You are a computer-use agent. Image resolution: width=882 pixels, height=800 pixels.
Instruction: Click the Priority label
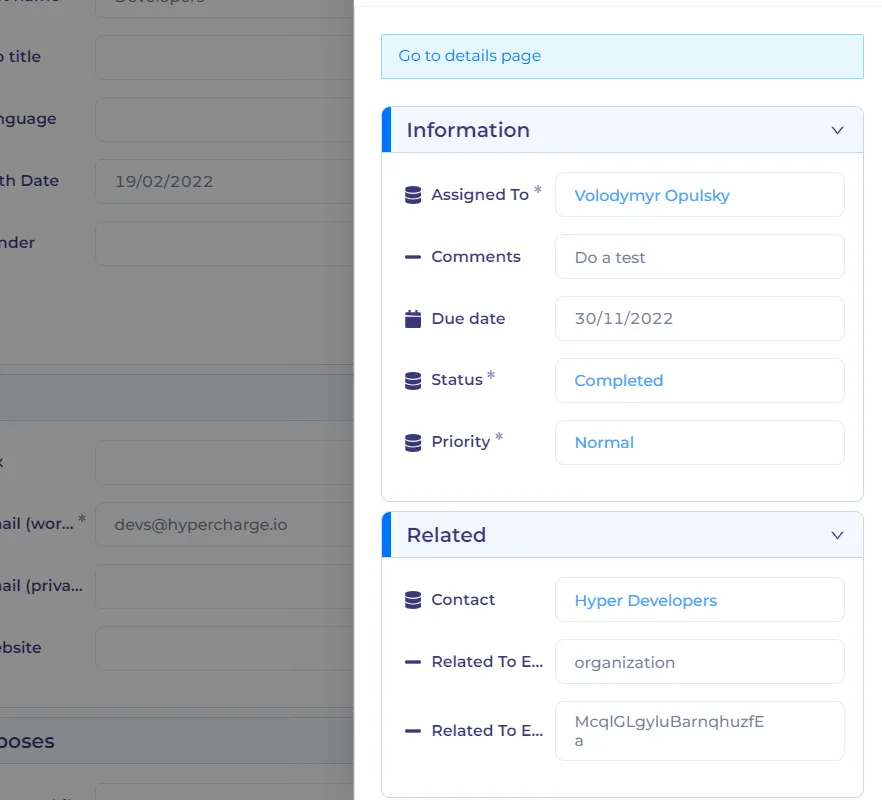click(x=461, y=442)
